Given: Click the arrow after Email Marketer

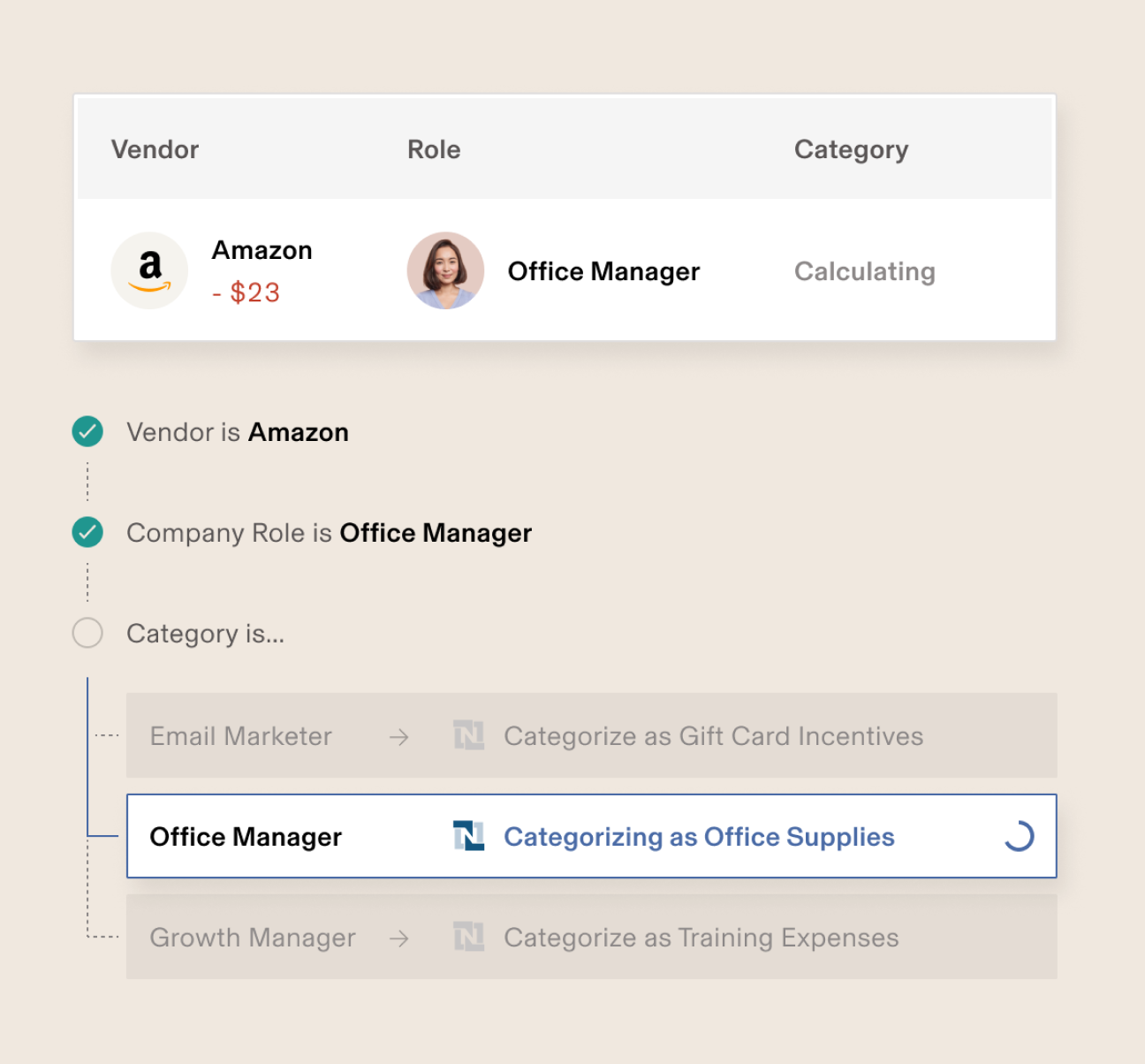Looking at the screenshot, I should click(399, 736).
